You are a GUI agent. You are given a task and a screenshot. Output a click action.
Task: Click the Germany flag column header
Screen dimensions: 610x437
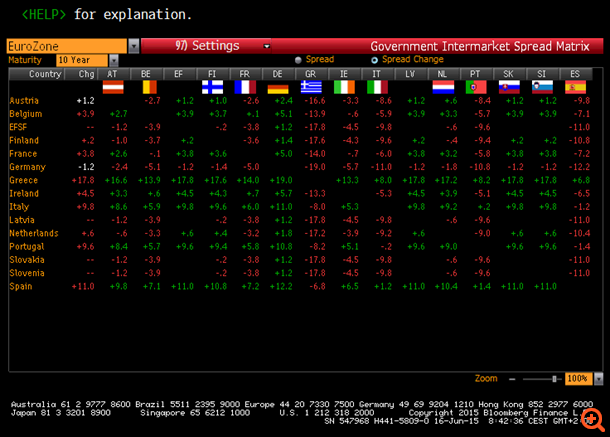[278, 88]
